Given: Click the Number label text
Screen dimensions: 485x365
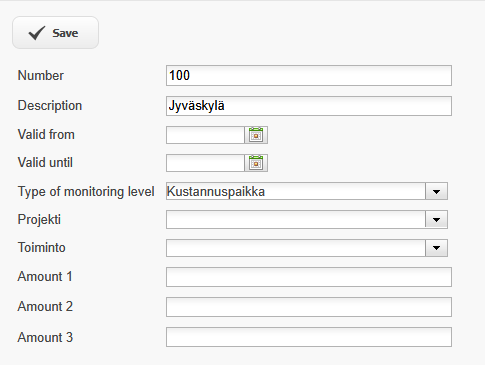Looking at the screenshot, I should click(x=41, y=75).
